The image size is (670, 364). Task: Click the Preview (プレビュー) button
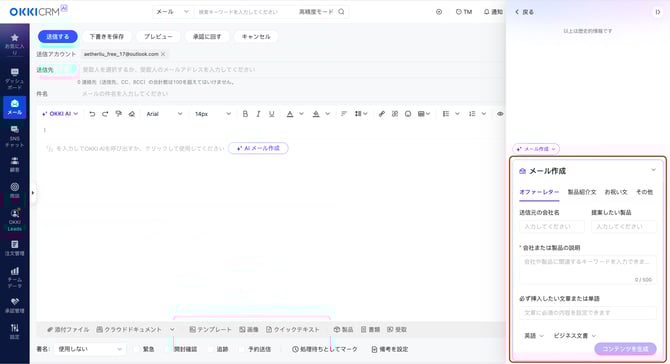pos(158,37)
